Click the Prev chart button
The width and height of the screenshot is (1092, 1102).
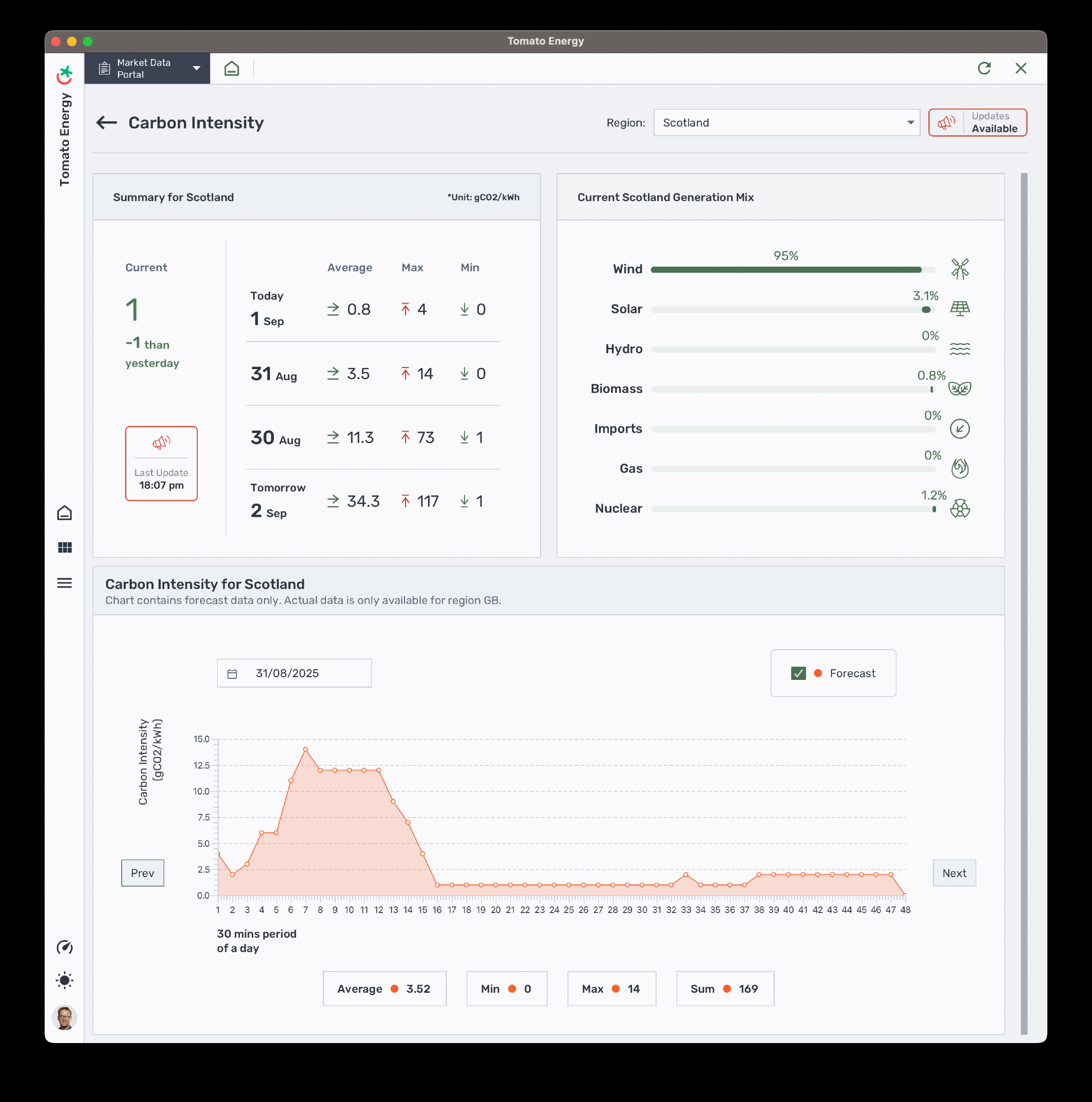click(143, 873)
